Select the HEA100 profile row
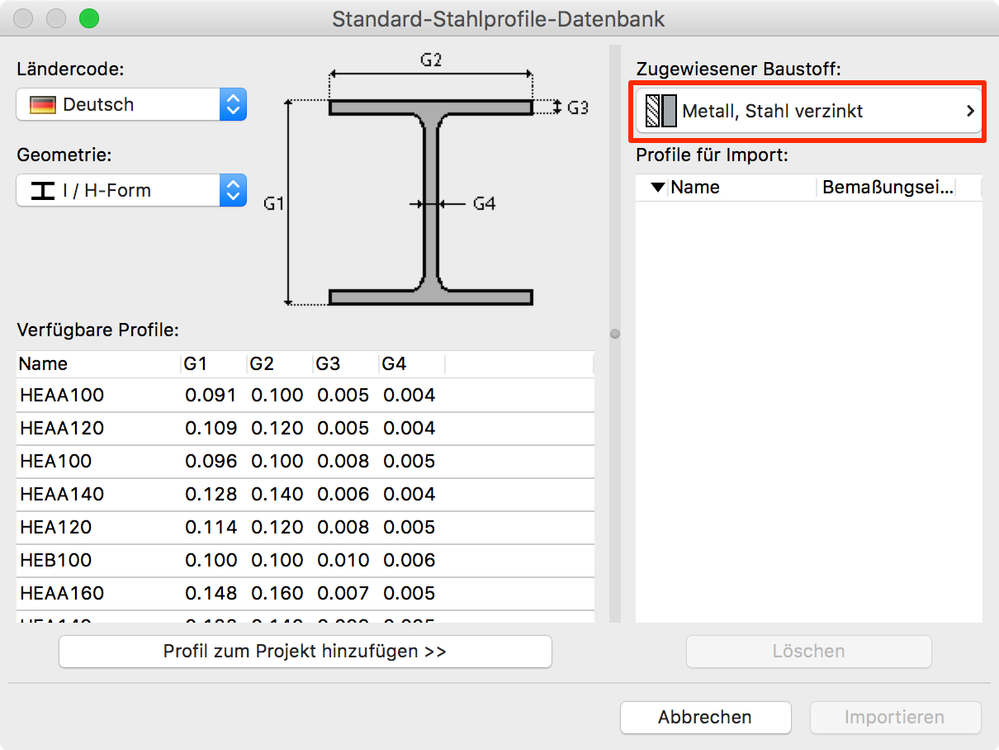 (x=305, y=461)
